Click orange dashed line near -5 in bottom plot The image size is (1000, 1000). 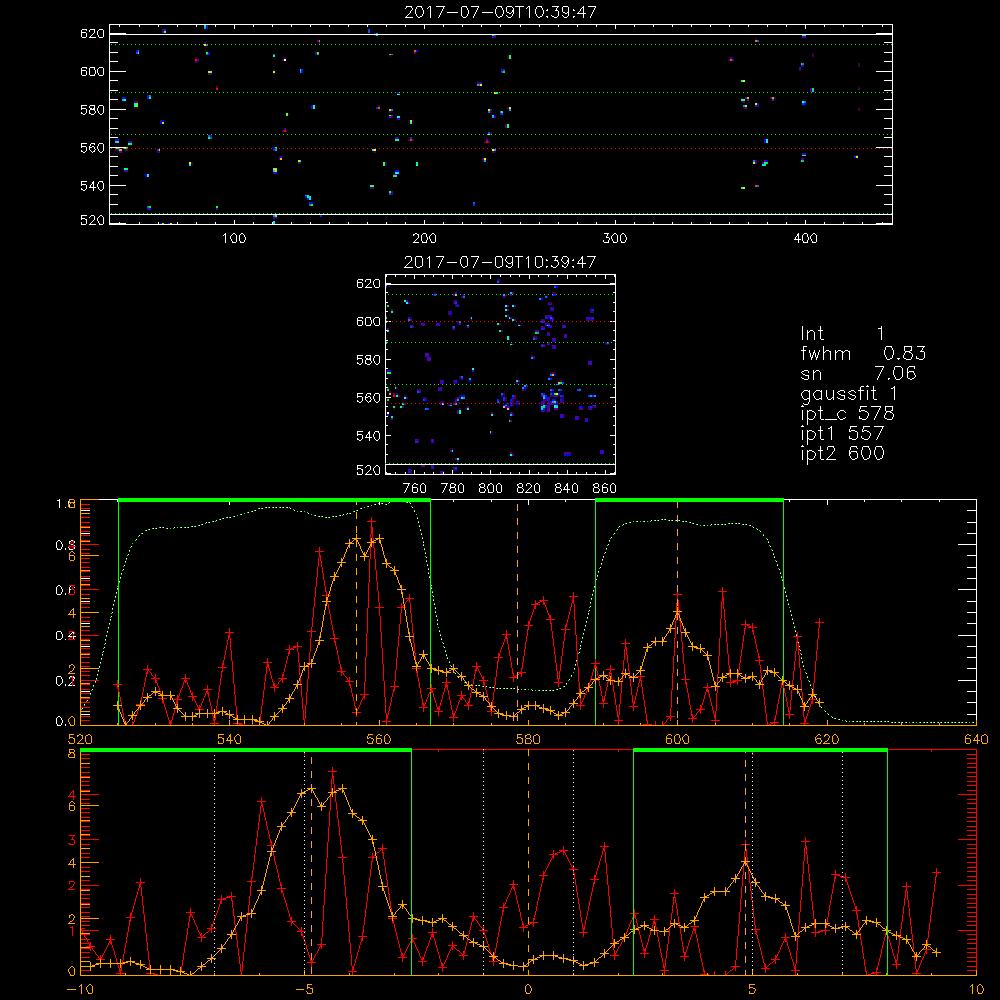(311, 862)
